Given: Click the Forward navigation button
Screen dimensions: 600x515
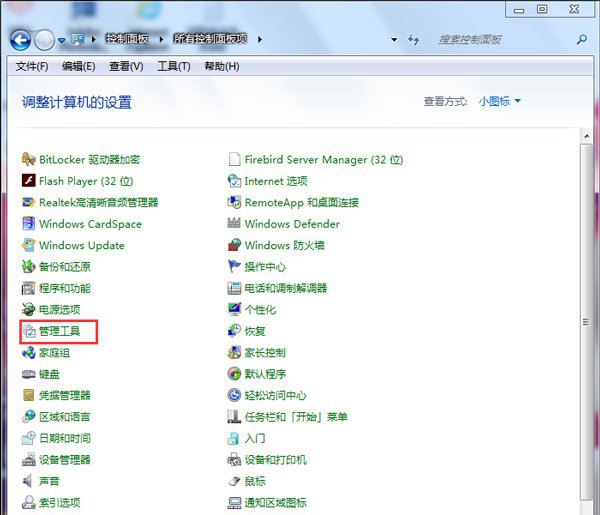Looking at the screenshot, I should (44, 40).
